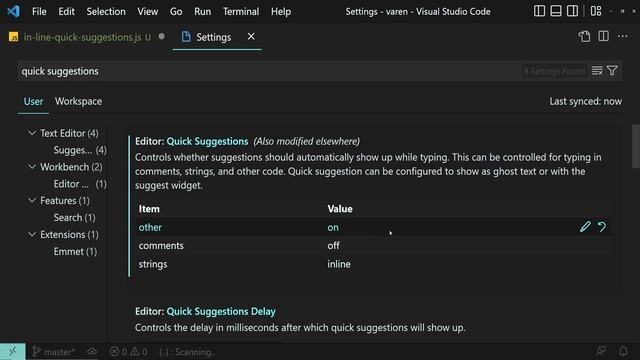Open errors and warnings problems indicator

point(129,351)
